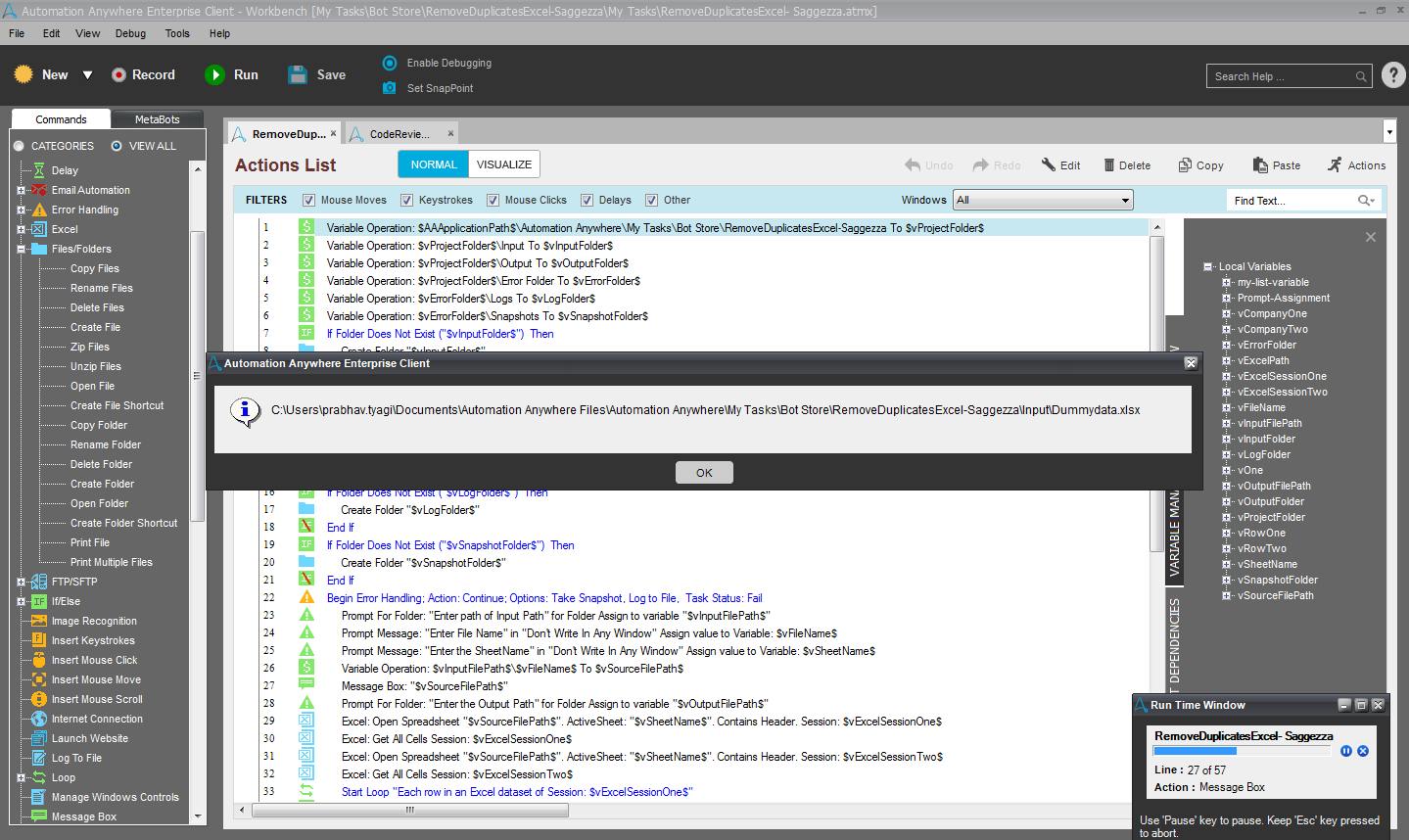Expand the FTP/SFTP category
This screenshot has width=1409, height=840.
(21, 582)
